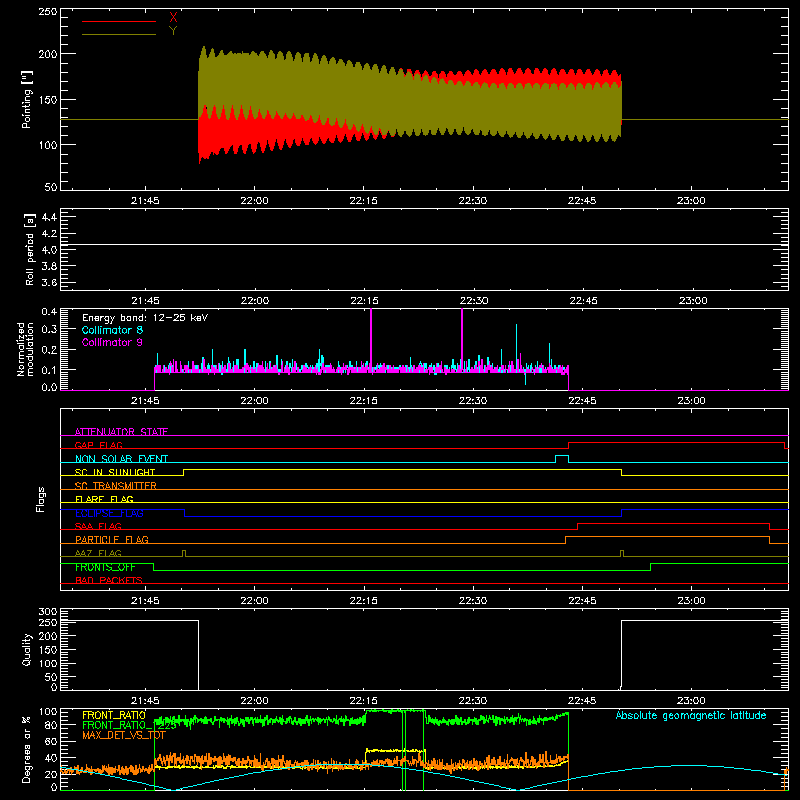Click '22:30' time label under Roll period plot
Viewport: 800px width, 800px height.
point(473,301)
